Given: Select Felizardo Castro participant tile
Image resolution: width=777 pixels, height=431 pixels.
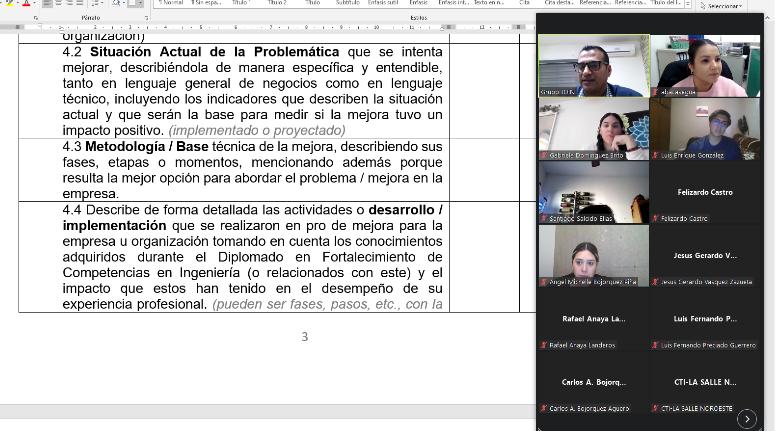Looking at the screenshot, I should (705, 192).
